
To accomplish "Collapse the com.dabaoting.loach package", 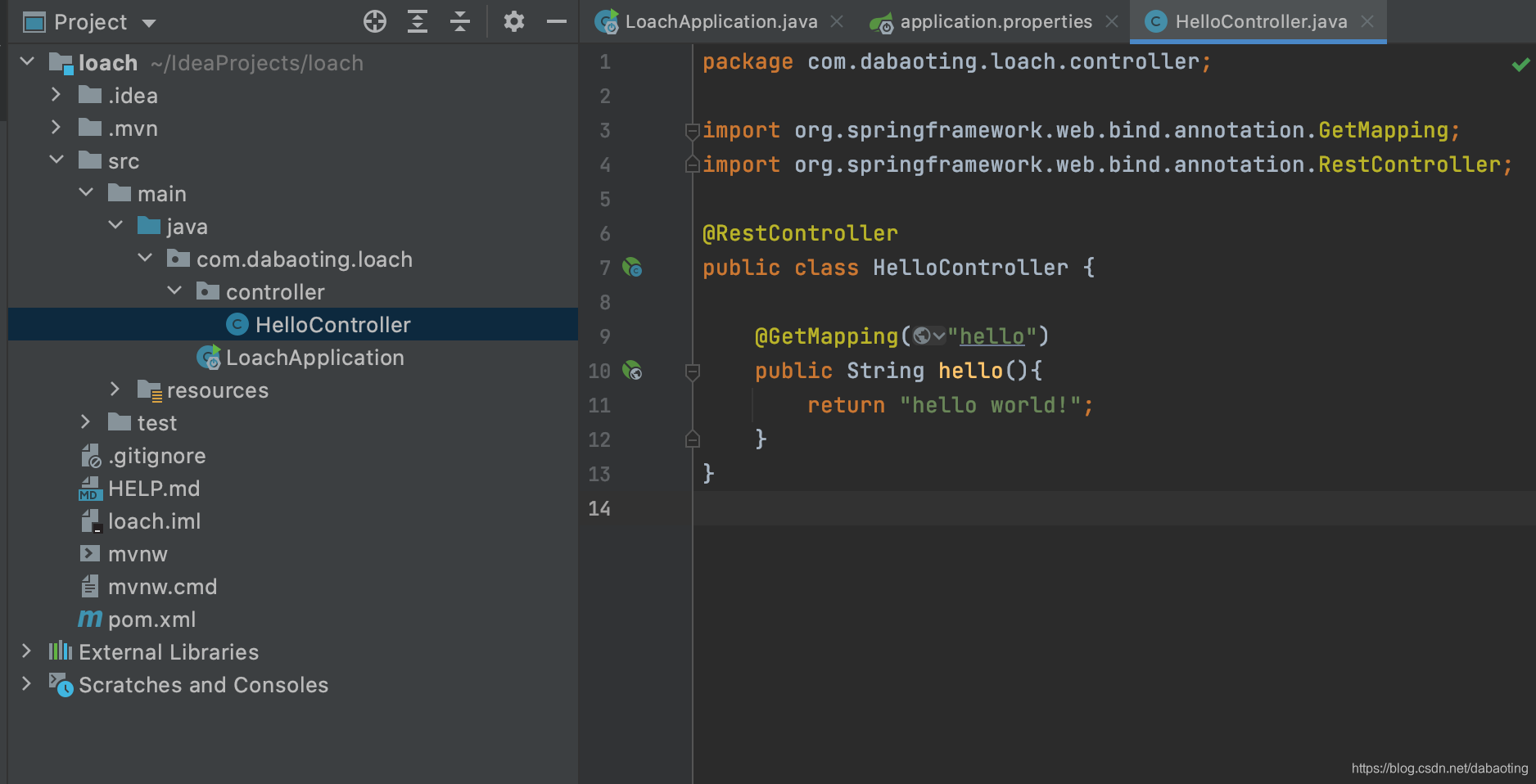I will tap(145, 258).
